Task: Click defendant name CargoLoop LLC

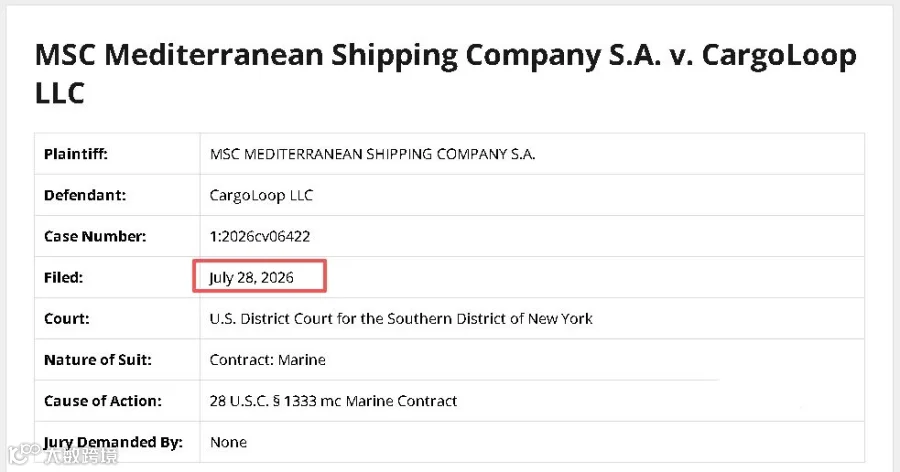Action: point(261,195)
